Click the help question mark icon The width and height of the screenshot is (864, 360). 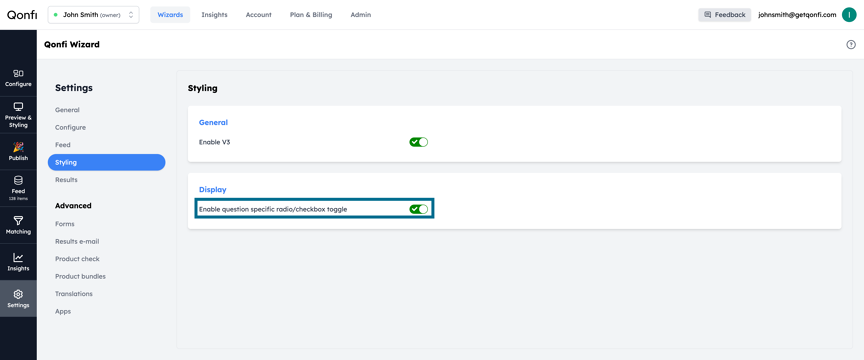click(x=851, y=45)
